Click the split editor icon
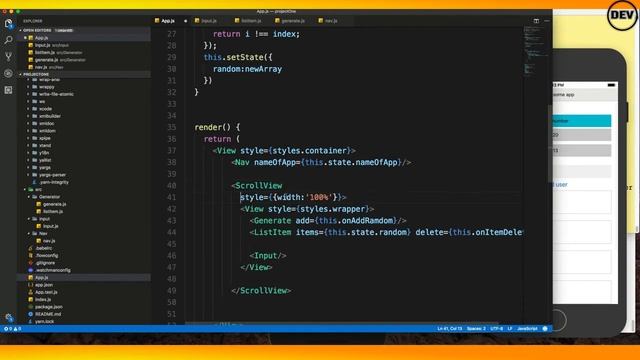Viewport: 640px width, 360px height. tap(536, 21)
